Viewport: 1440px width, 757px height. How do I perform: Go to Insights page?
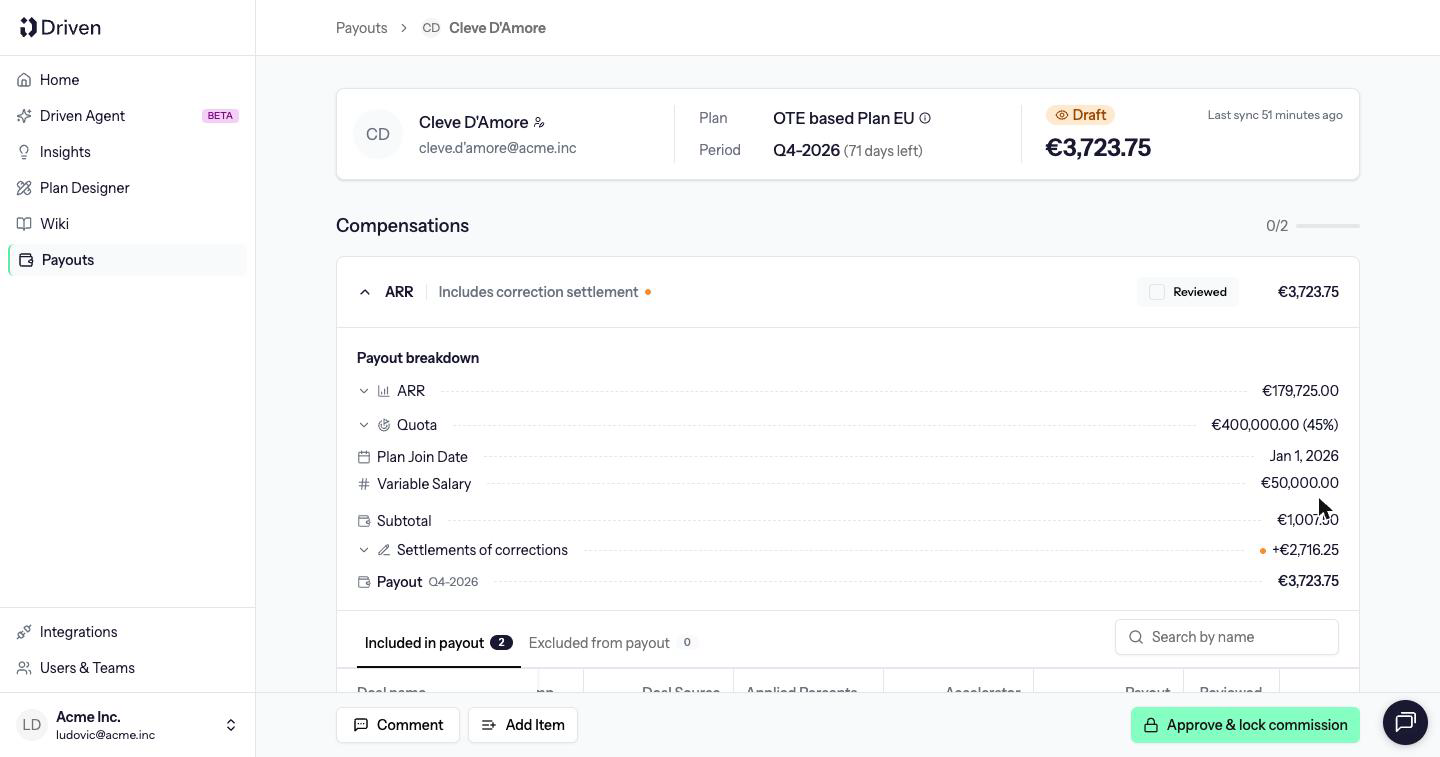[x=128, y=152]
